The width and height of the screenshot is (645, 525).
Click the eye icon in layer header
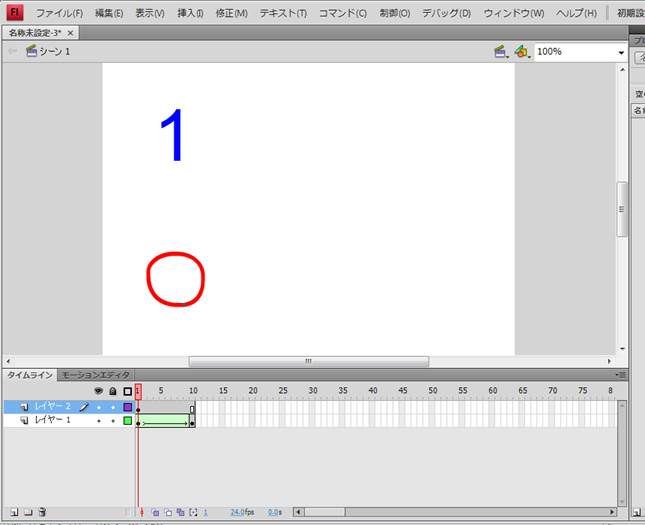tap(98, 391)
